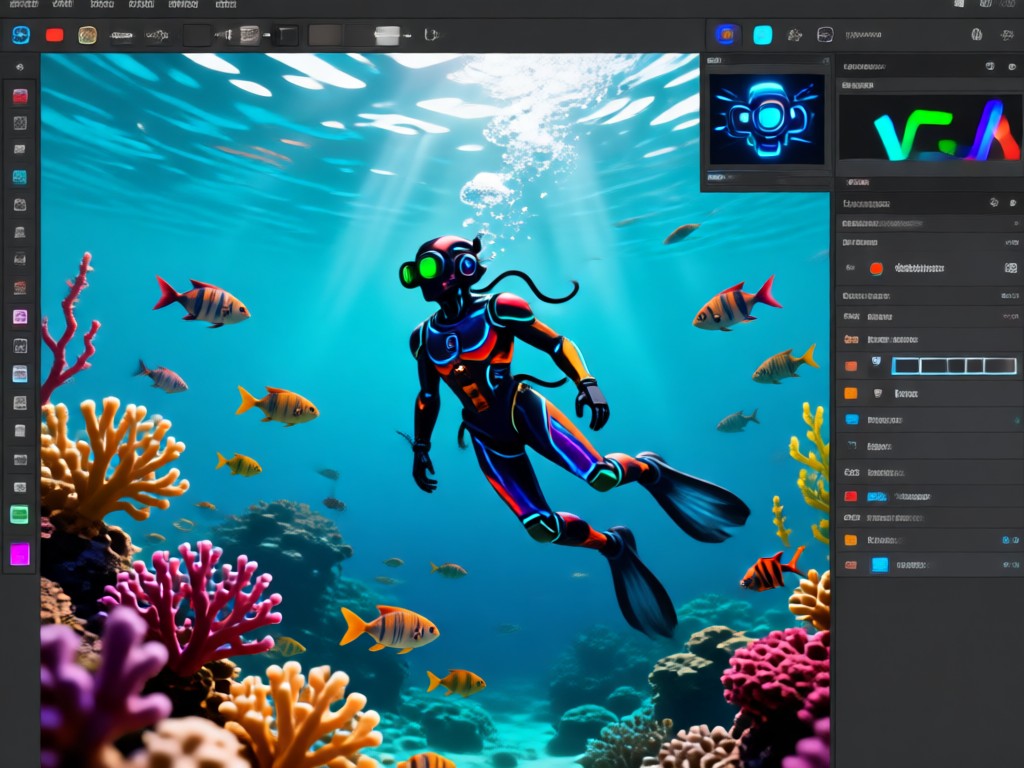Viewport: 1024px width, 768px height.
Task: Click the glowing robot-face preview thumbnail
Action: 767,119
